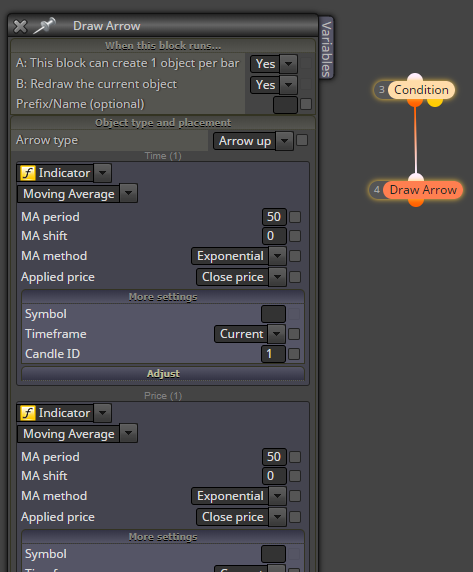Collapse 'Object type and placement' header

point(163,123)
